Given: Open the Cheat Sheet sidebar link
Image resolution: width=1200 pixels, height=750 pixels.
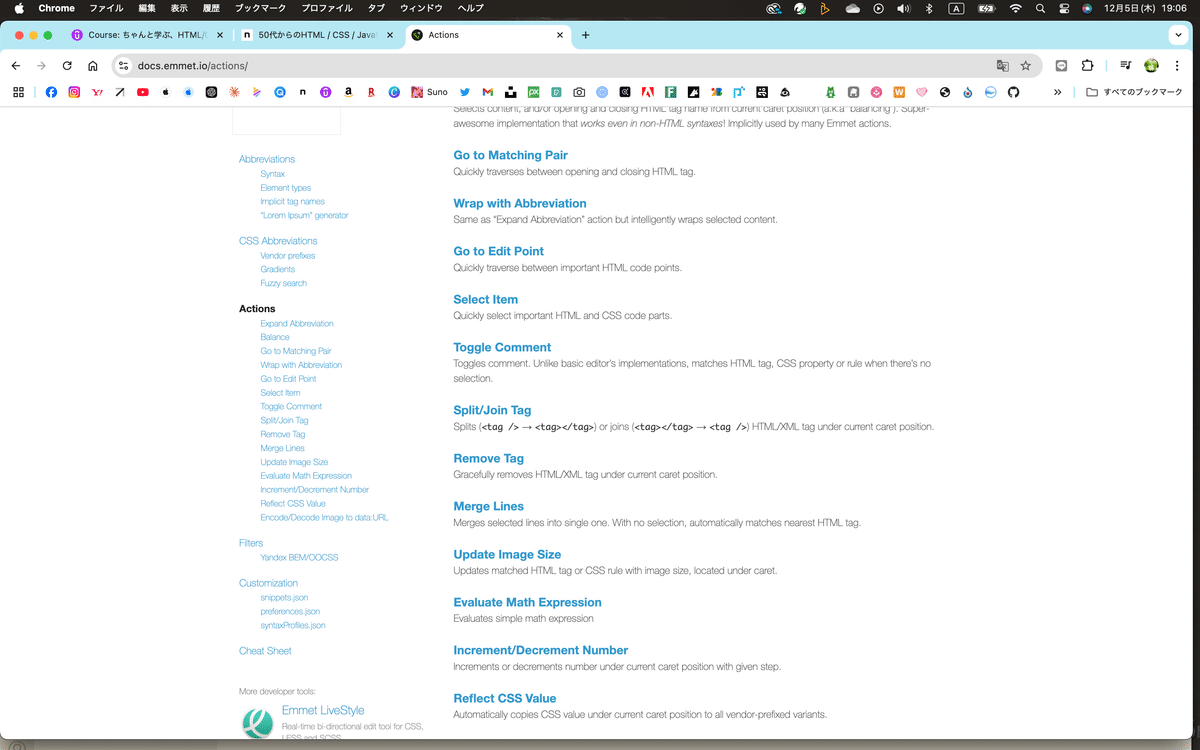Looking at the screenshot, I should point(265,651).
